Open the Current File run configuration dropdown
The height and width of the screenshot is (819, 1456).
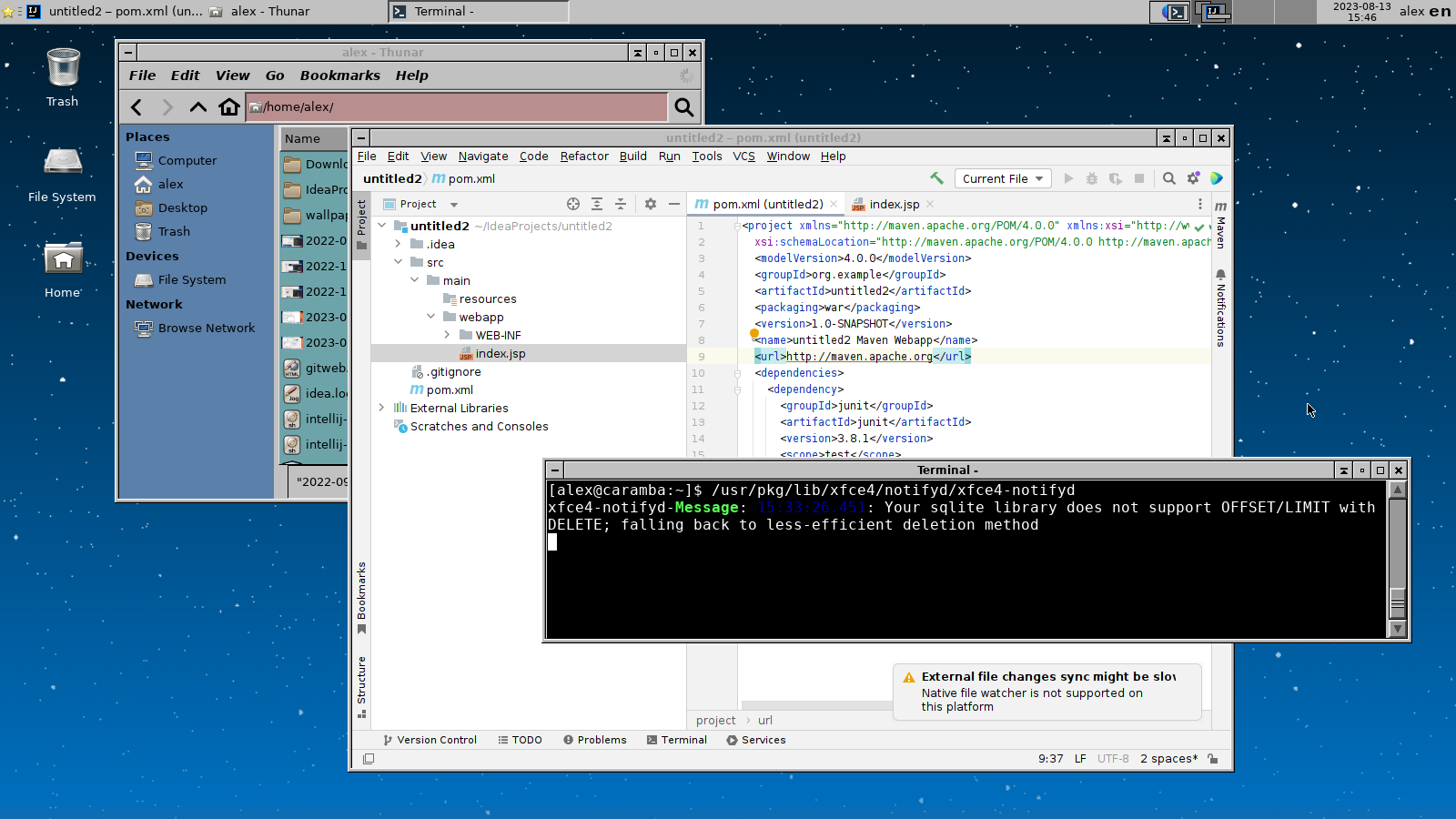tap(1003, 178)
